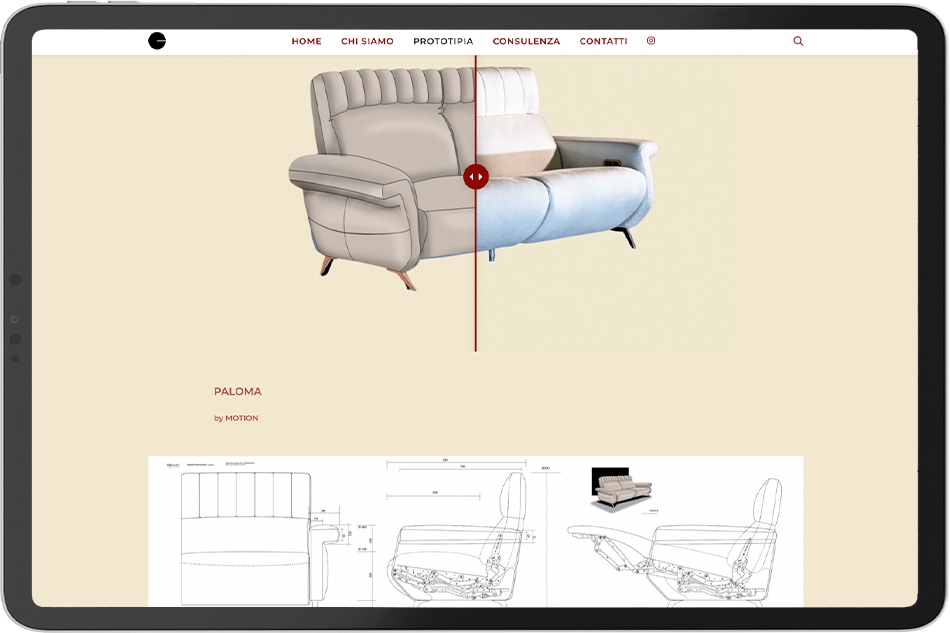
Task: Go to the HOME page
Action: point(307,41)
